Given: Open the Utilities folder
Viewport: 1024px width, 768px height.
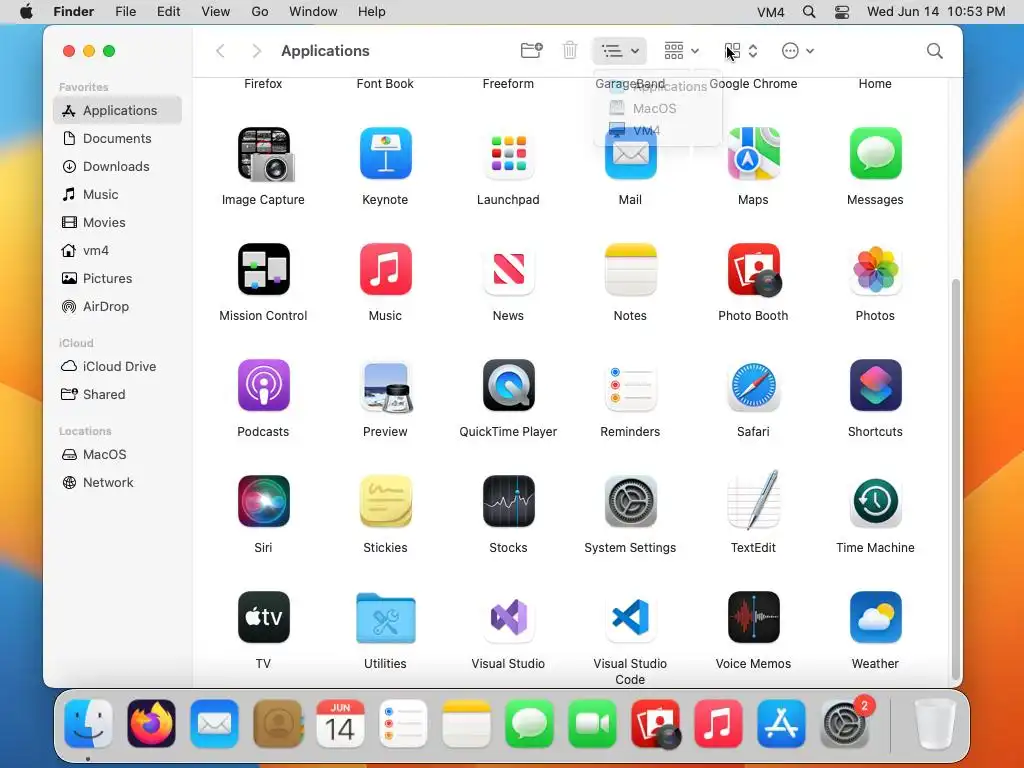Looking at the screenshot, I should click(385, 618).
